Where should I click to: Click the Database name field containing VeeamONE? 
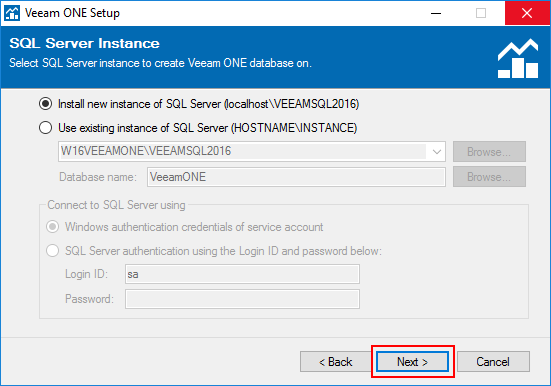tap(296, 177)
